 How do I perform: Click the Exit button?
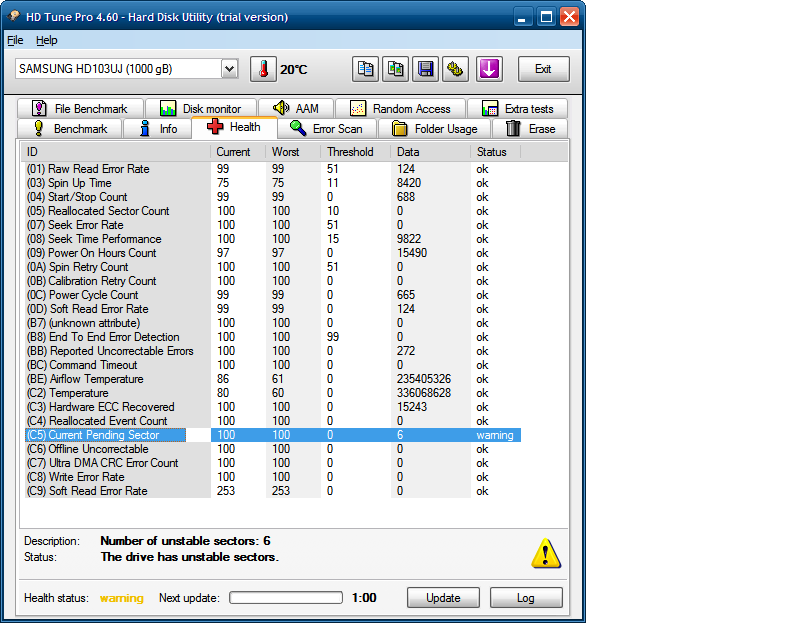pyautogui.click(x=543, y=69)
